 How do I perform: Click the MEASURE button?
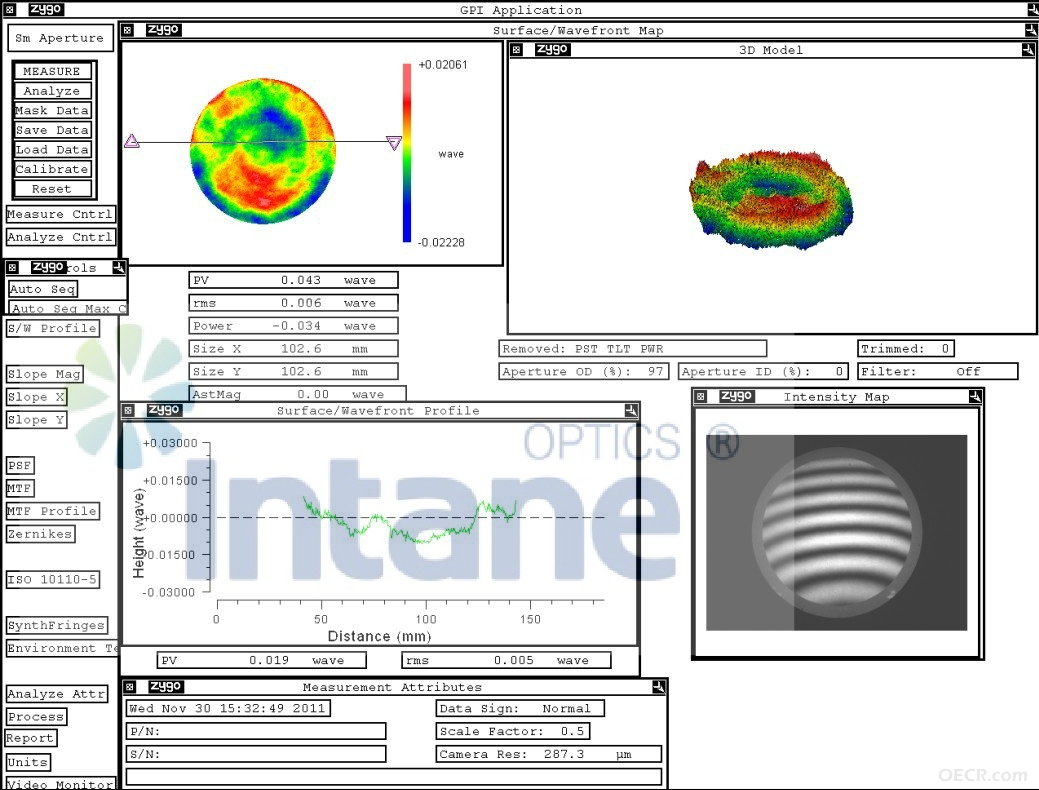[52, 71]
